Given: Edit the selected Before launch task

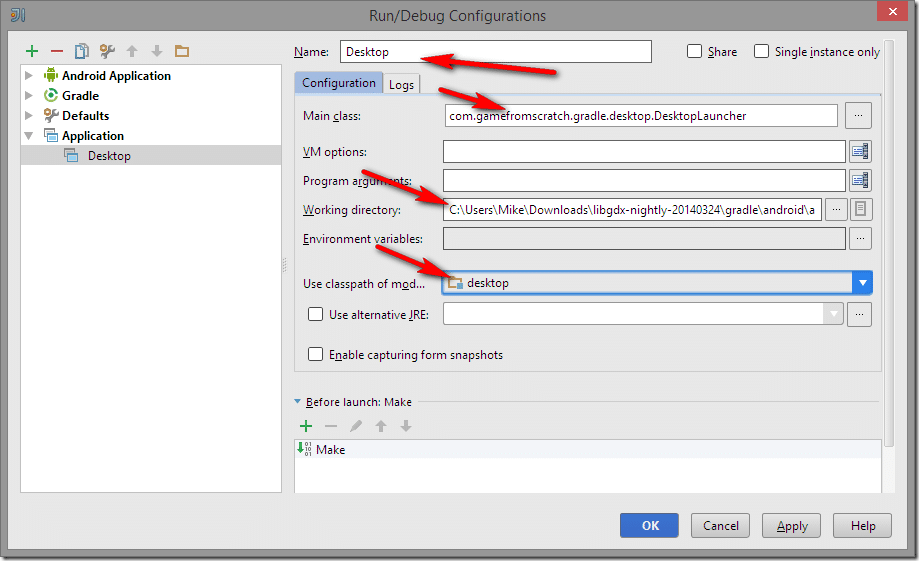Looking at the screenshot, I should pos(356,426).
